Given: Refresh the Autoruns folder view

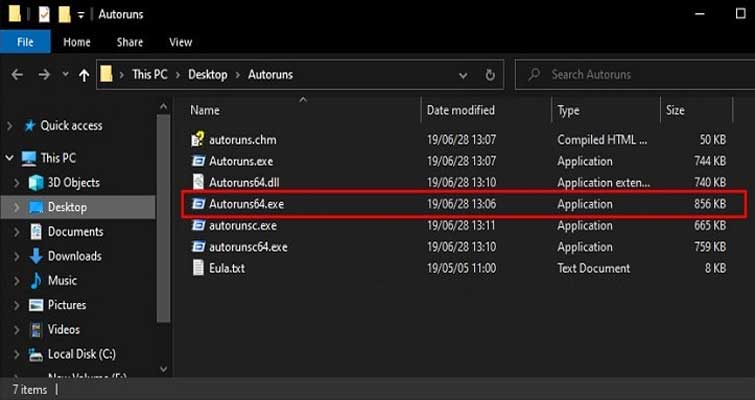Looking at the screenshot, I should pos(490,75).
